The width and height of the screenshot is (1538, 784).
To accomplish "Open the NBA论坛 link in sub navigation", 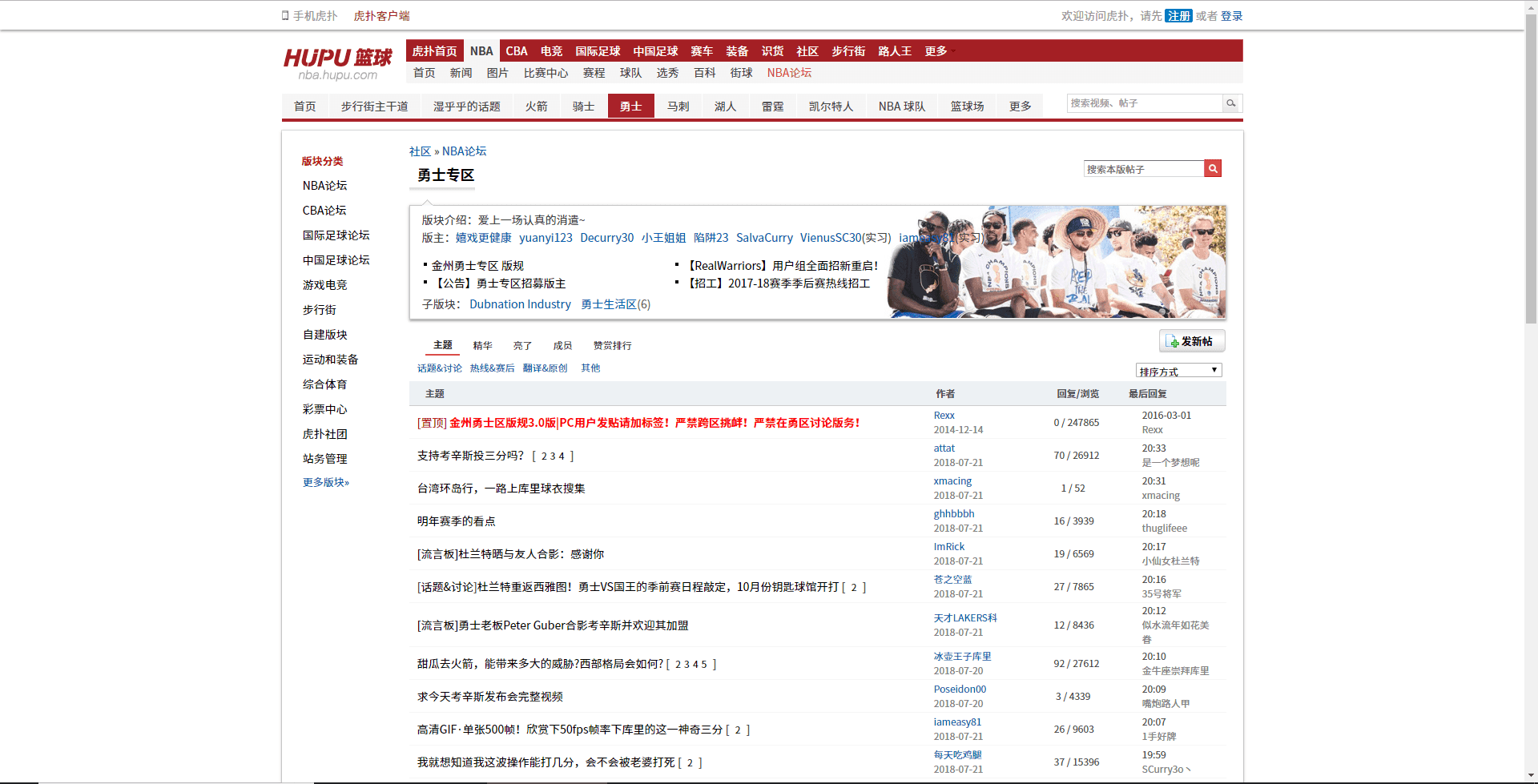I will click(x=789, y=73).
